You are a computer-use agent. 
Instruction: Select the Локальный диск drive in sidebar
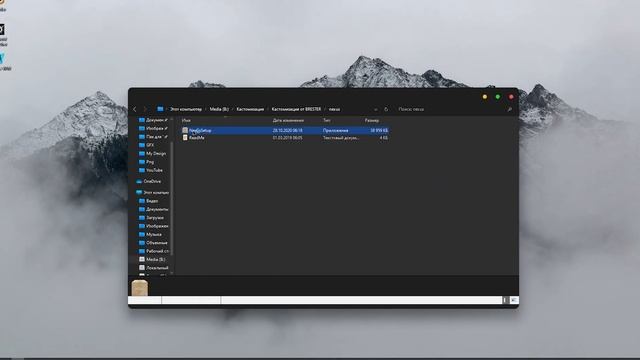pyautogui.click(x=153, y=268)
